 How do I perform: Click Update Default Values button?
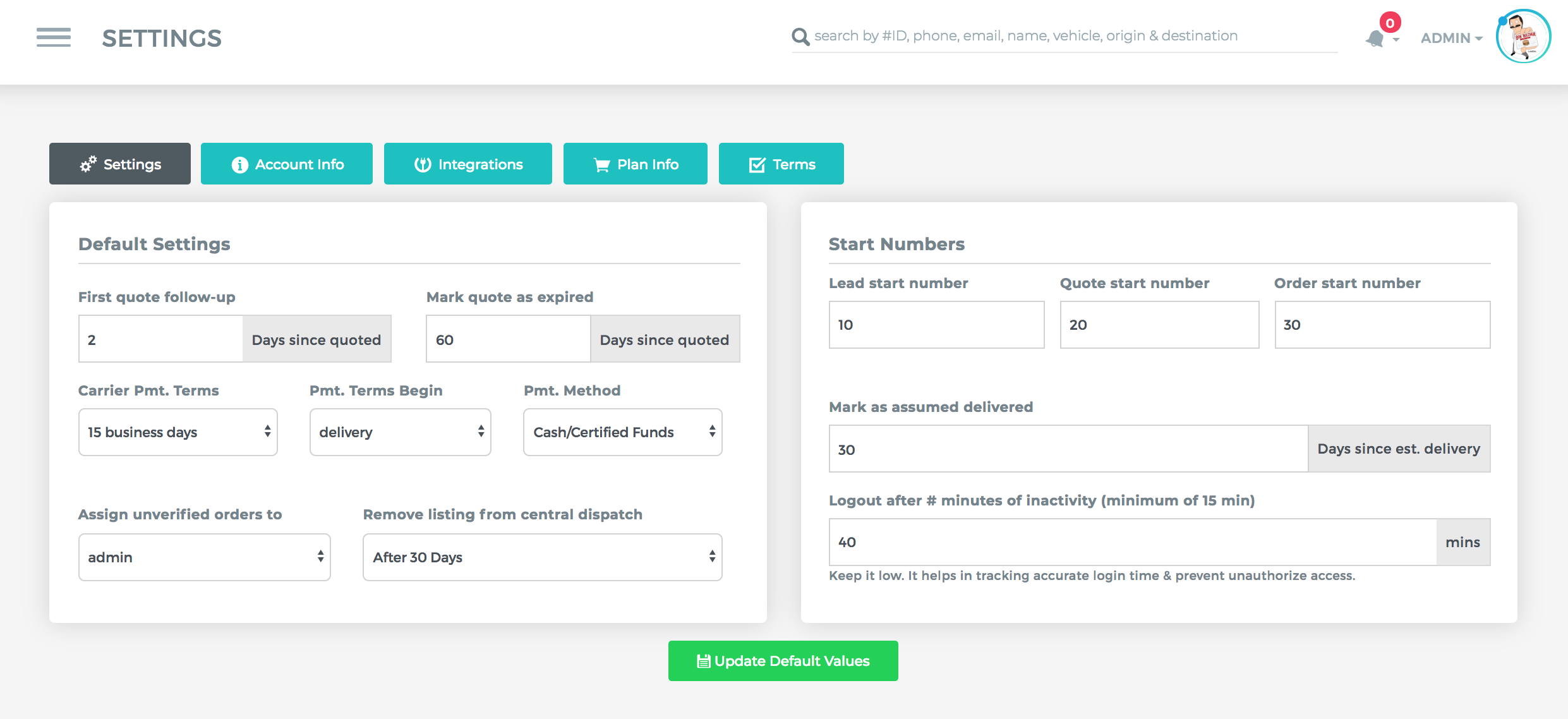(783, 661)
